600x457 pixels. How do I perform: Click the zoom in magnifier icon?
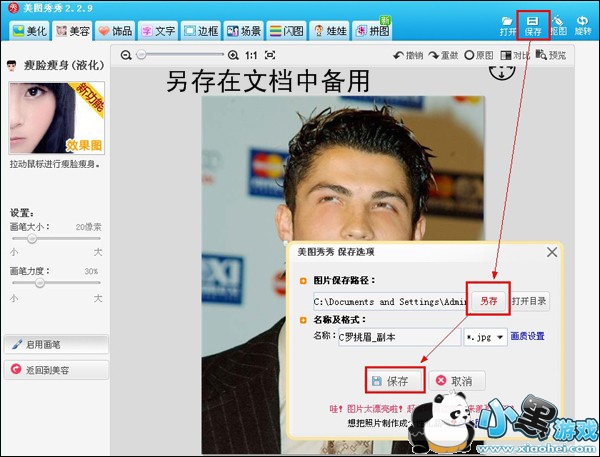click(233, 55)
